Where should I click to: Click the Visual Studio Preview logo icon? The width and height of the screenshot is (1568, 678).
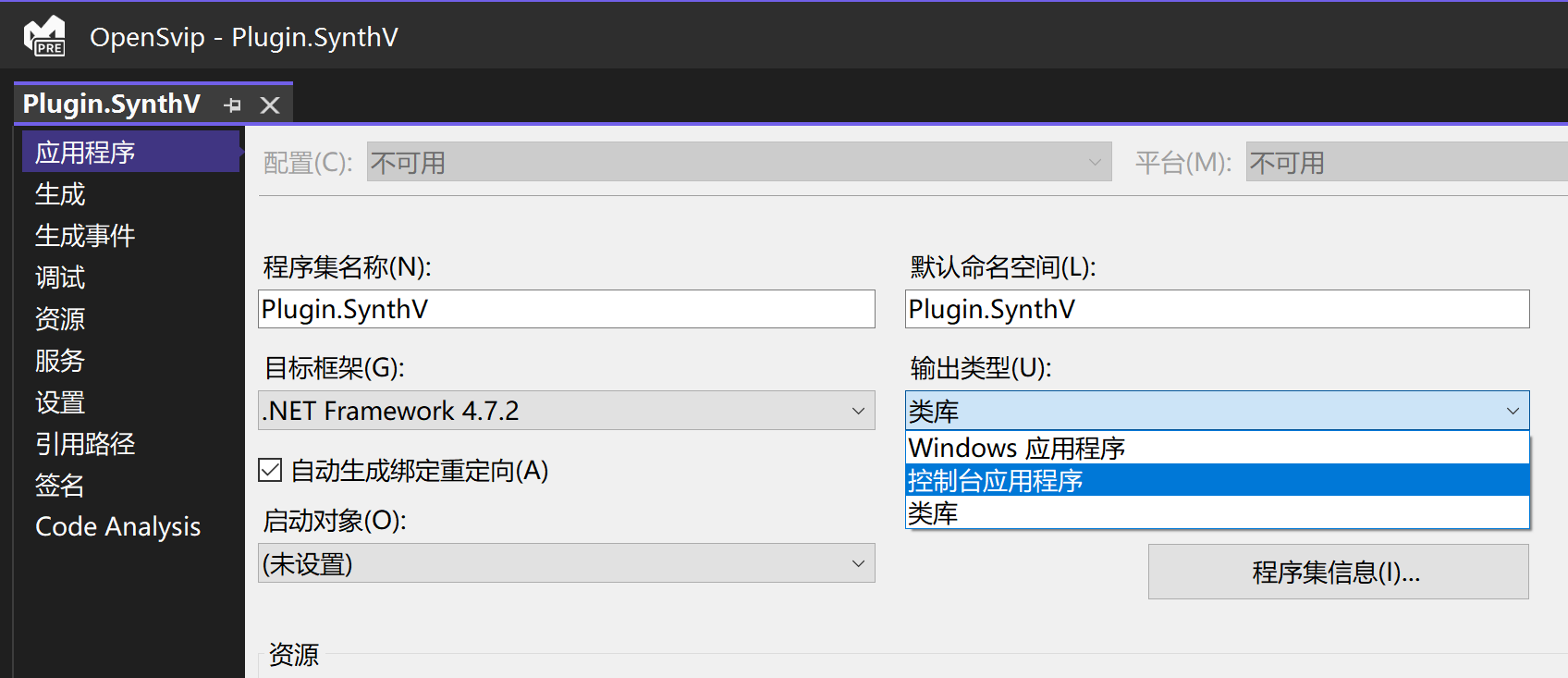(44, 37)
